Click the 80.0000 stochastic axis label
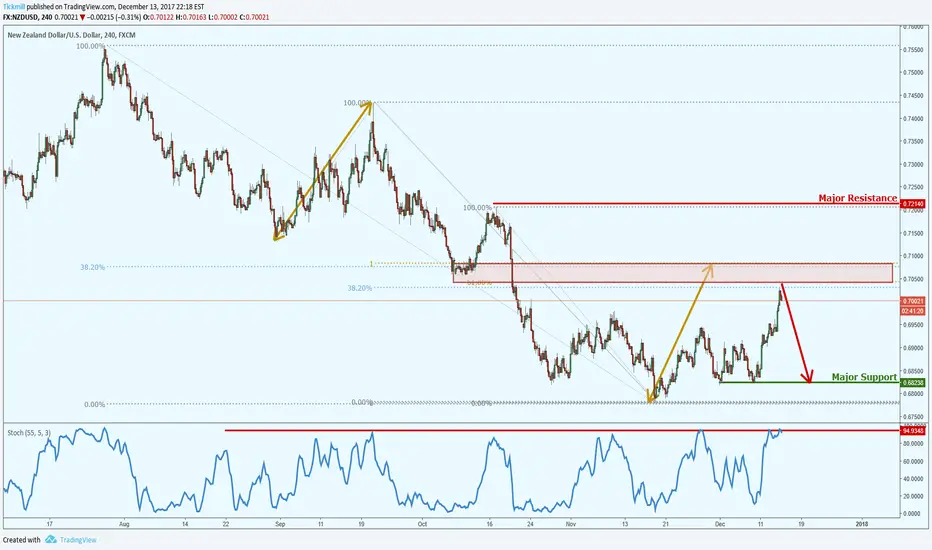 tap(913, 444)
